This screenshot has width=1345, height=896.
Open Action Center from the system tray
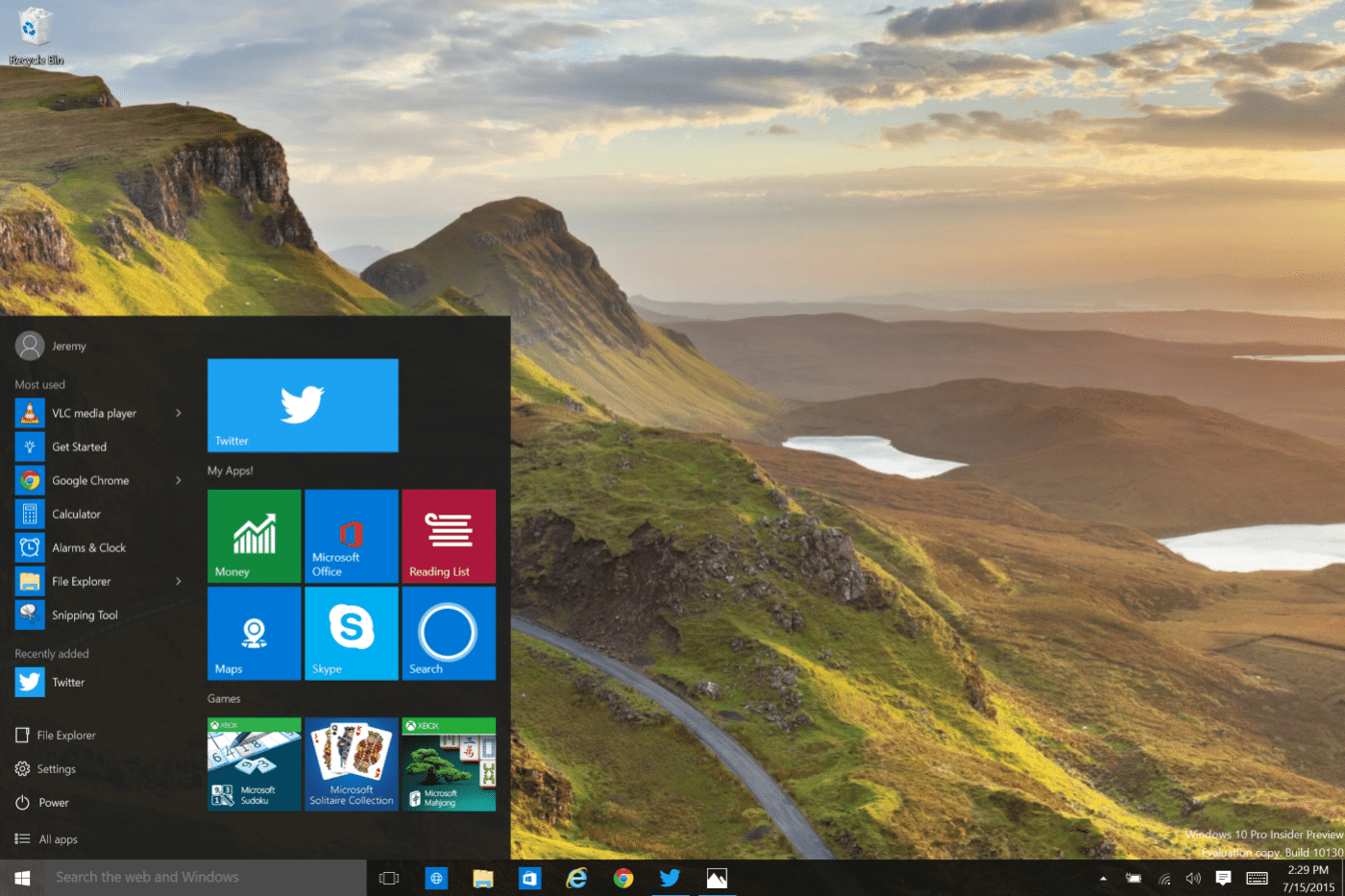(x=1222, y=877)
